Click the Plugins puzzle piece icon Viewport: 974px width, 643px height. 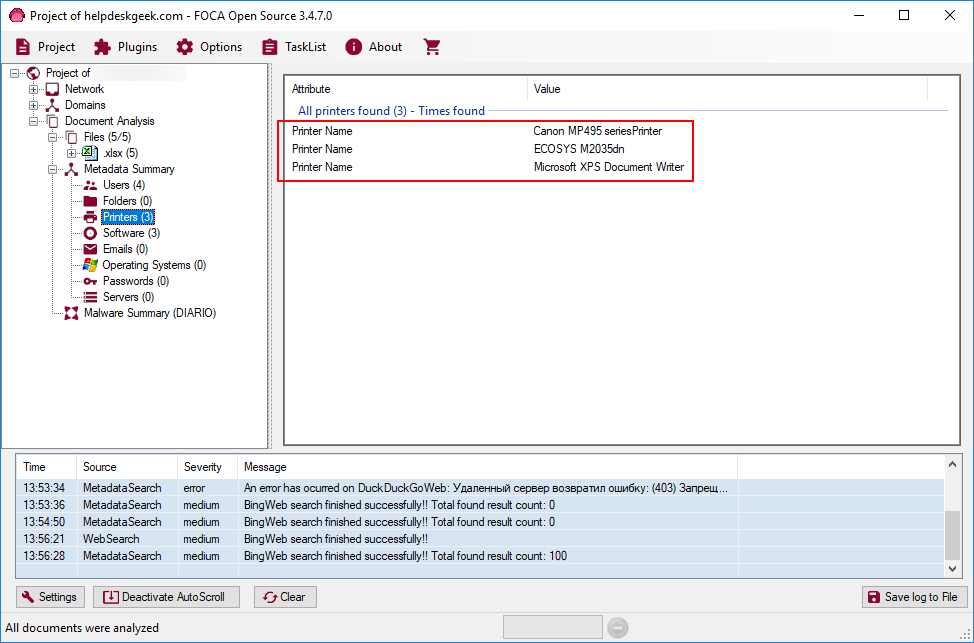pos(102,47)
